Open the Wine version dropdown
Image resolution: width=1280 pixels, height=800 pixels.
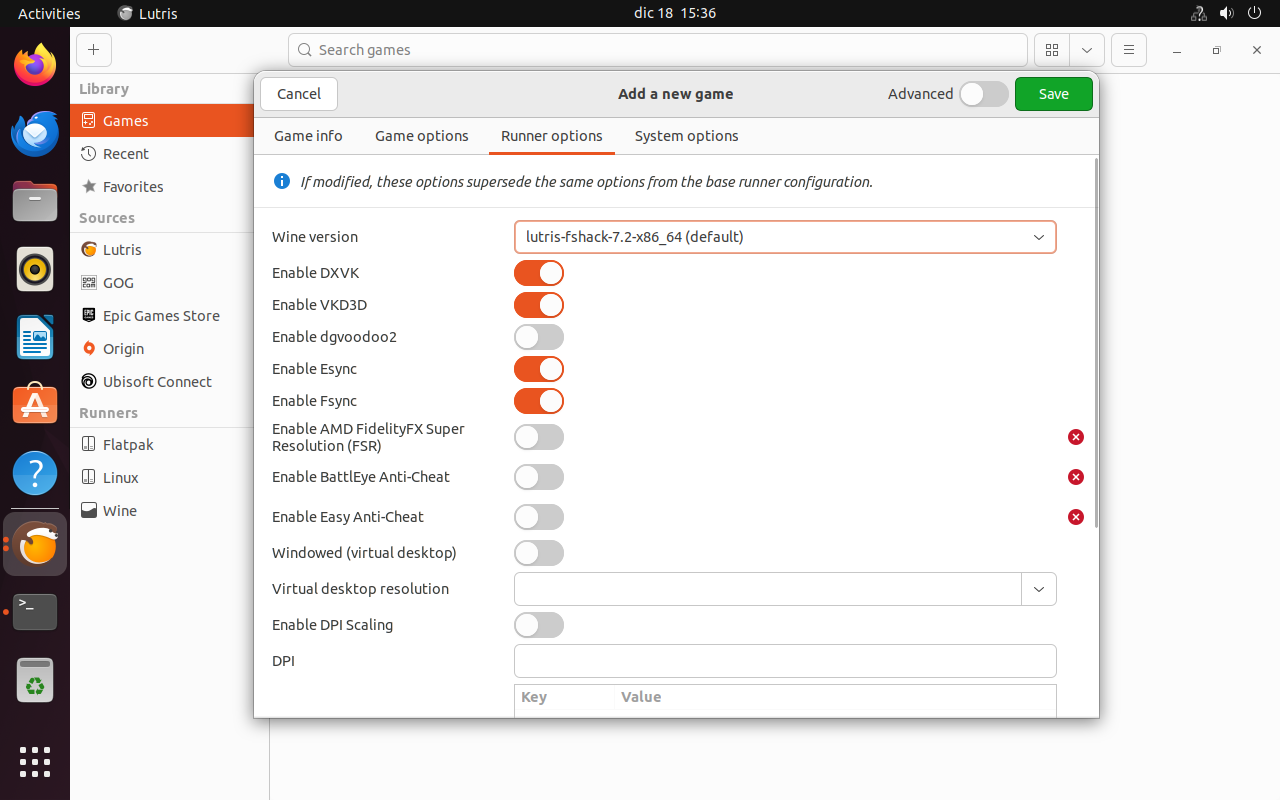(785, 237)
